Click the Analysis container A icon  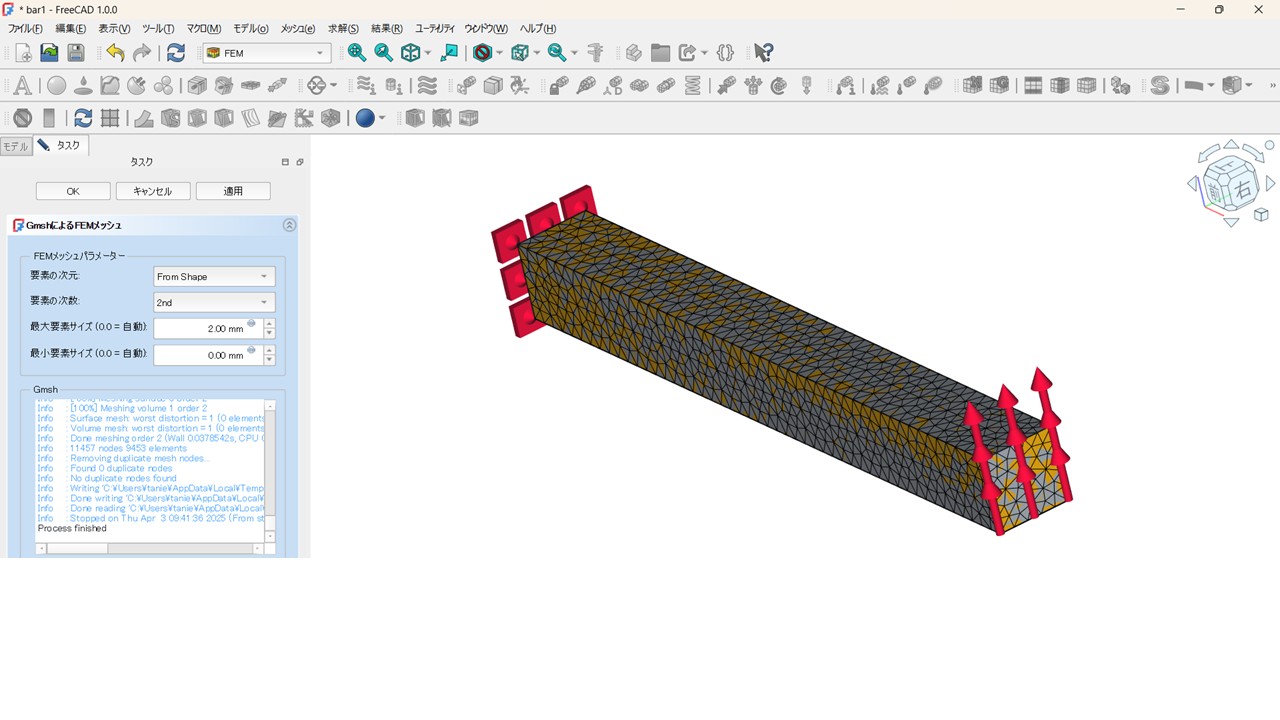(22, 86)
